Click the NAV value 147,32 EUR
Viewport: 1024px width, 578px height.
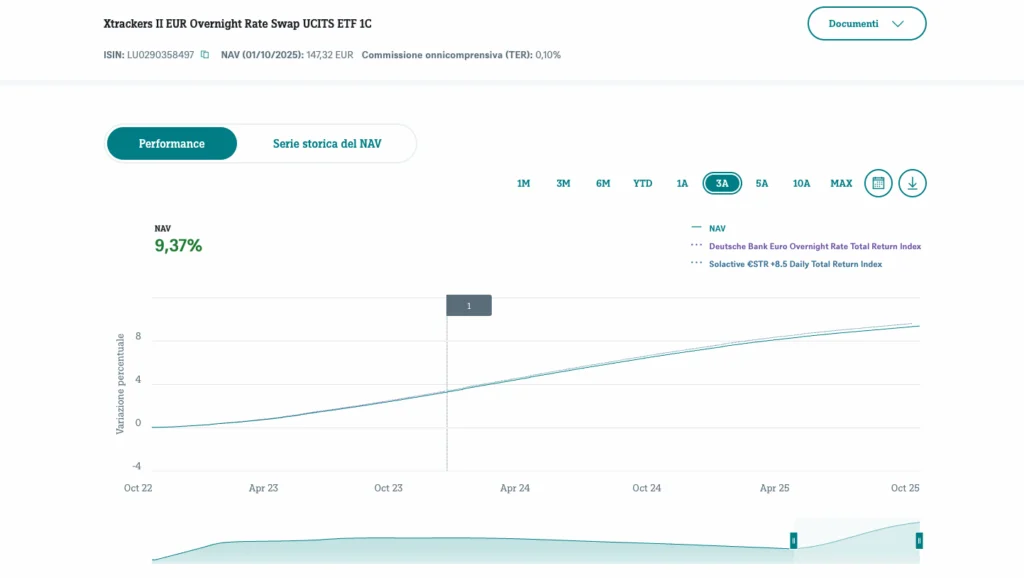[330, 55]
